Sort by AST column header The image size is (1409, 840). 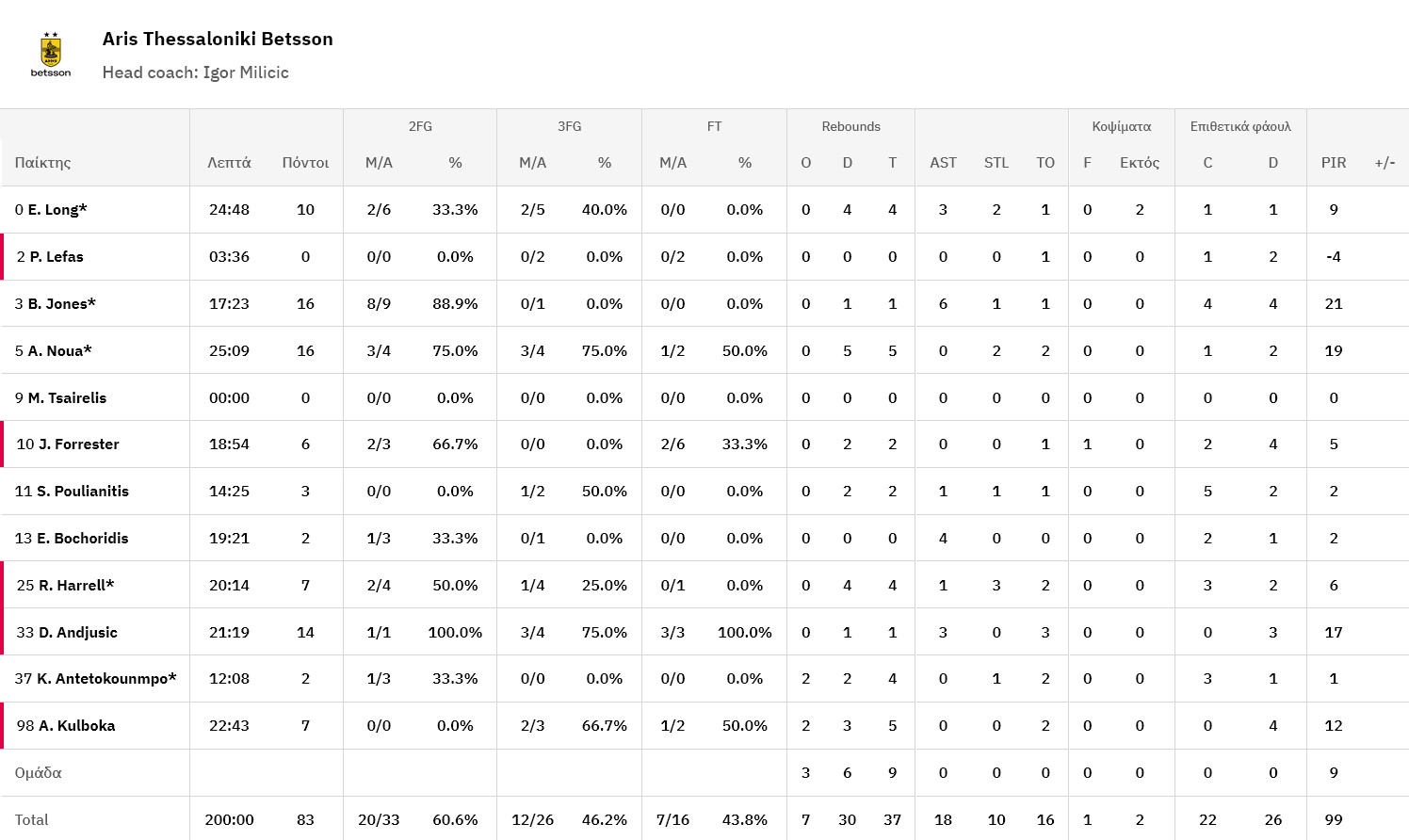point(943,163)
